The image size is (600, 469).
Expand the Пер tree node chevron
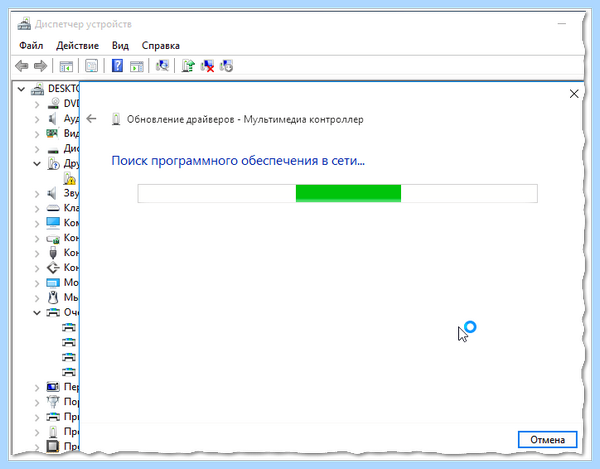[x=37, y=388]
